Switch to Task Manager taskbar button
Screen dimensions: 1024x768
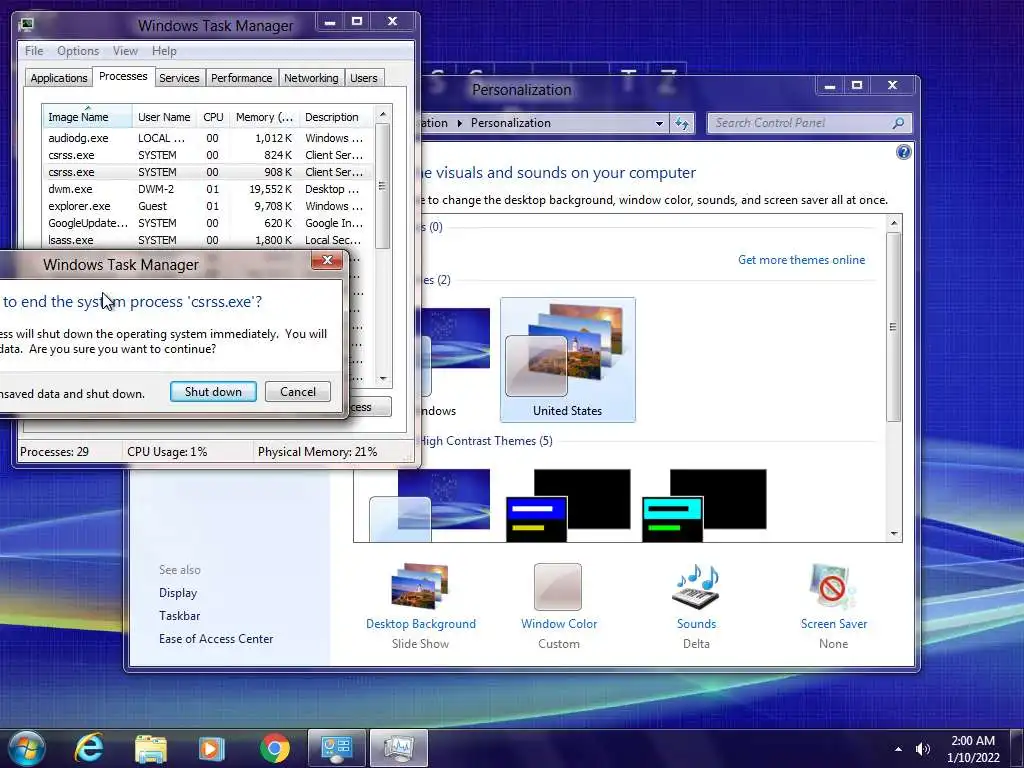point(398,748)
